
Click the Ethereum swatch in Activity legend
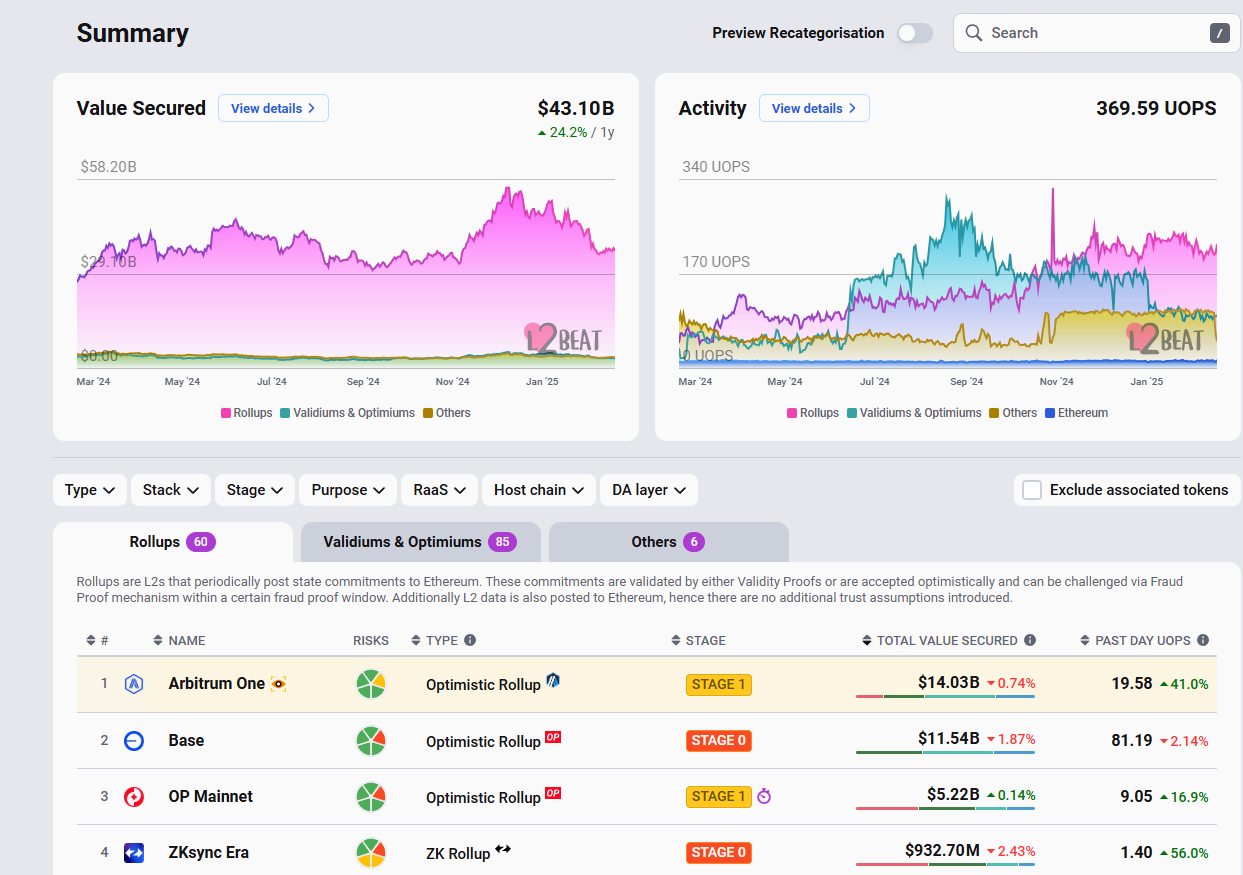coord(1050,413)
